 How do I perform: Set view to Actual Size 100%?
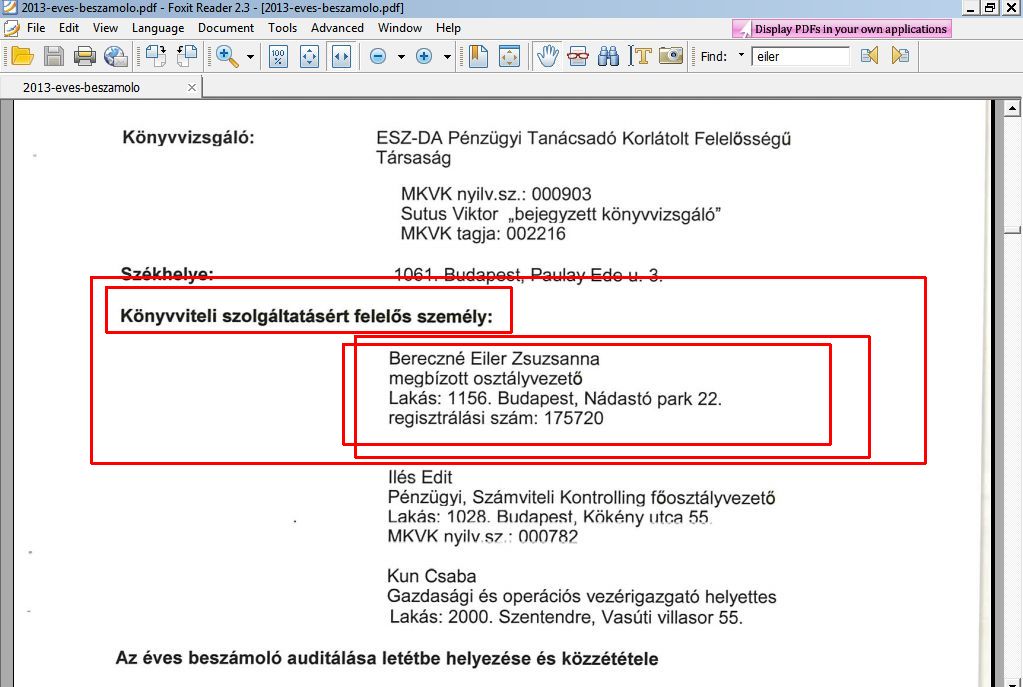click(278, 56)
